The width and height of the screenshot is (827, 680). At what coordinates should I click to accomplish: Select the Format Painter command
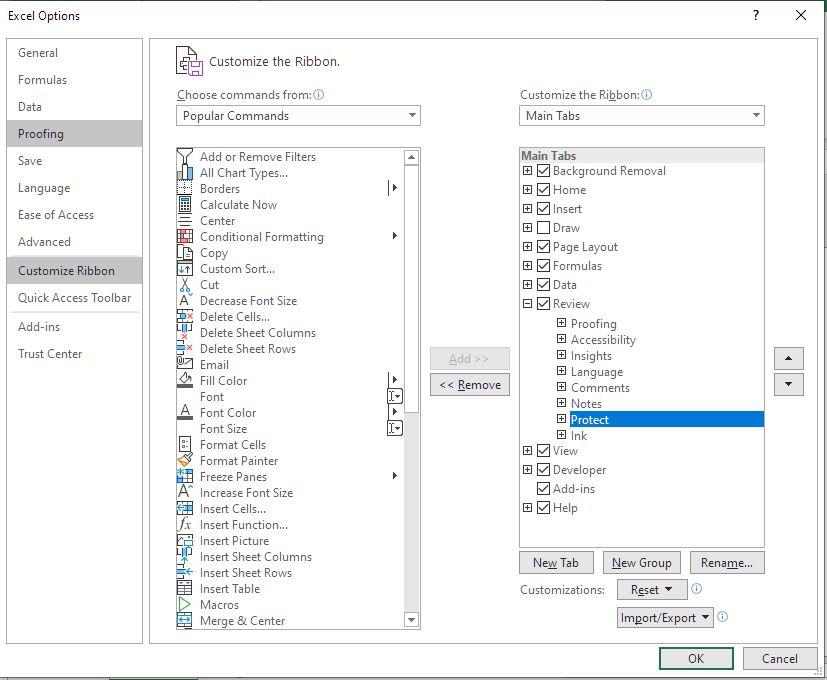[x=239, y=460]
